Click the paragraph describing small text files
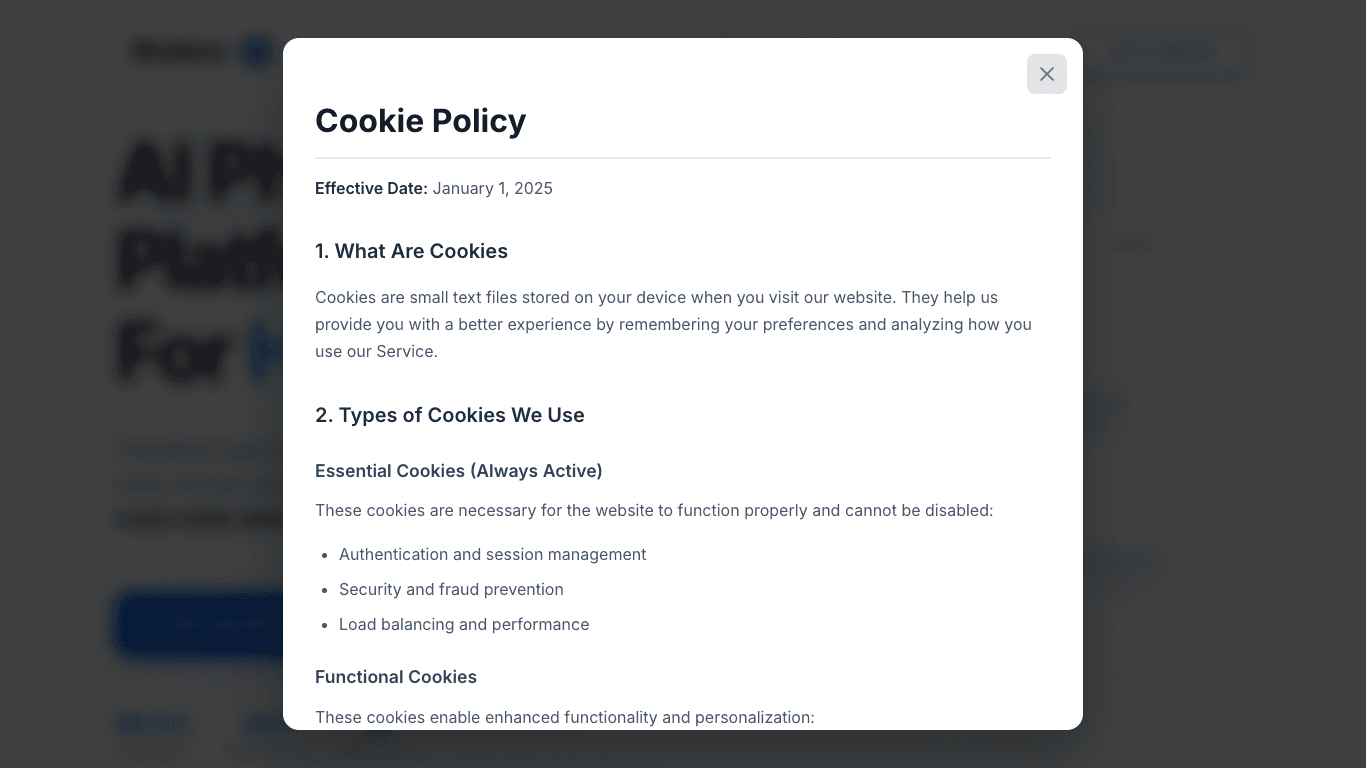This screenshot has height=768, width=1366. [x=673, y=324]
